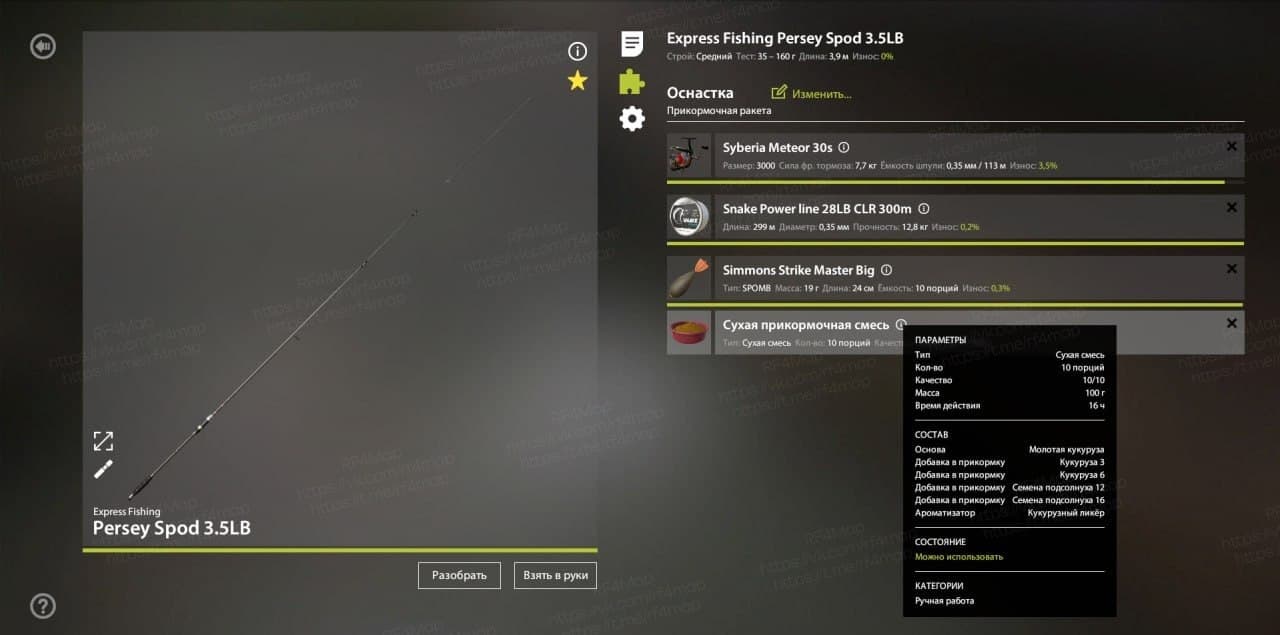Remove the Syberia Meteor 30s reel
This screenshot has height=635, width=1280.
pos(1231,147)
